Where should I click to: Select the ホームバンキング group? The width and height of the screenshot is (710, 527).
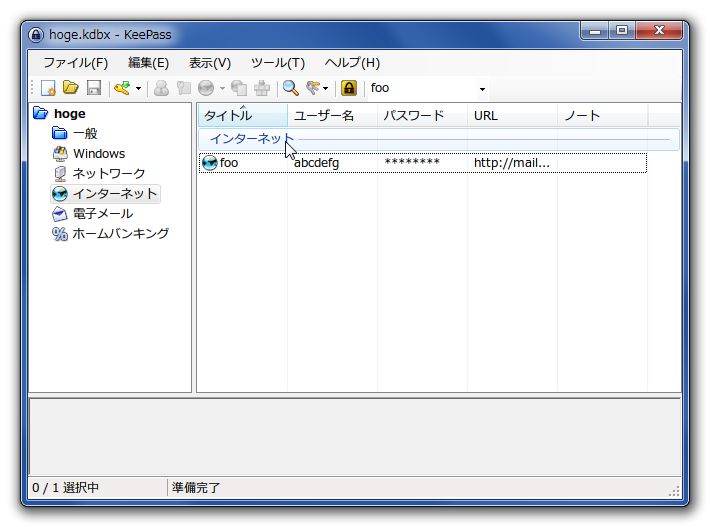tap(120, 234)
